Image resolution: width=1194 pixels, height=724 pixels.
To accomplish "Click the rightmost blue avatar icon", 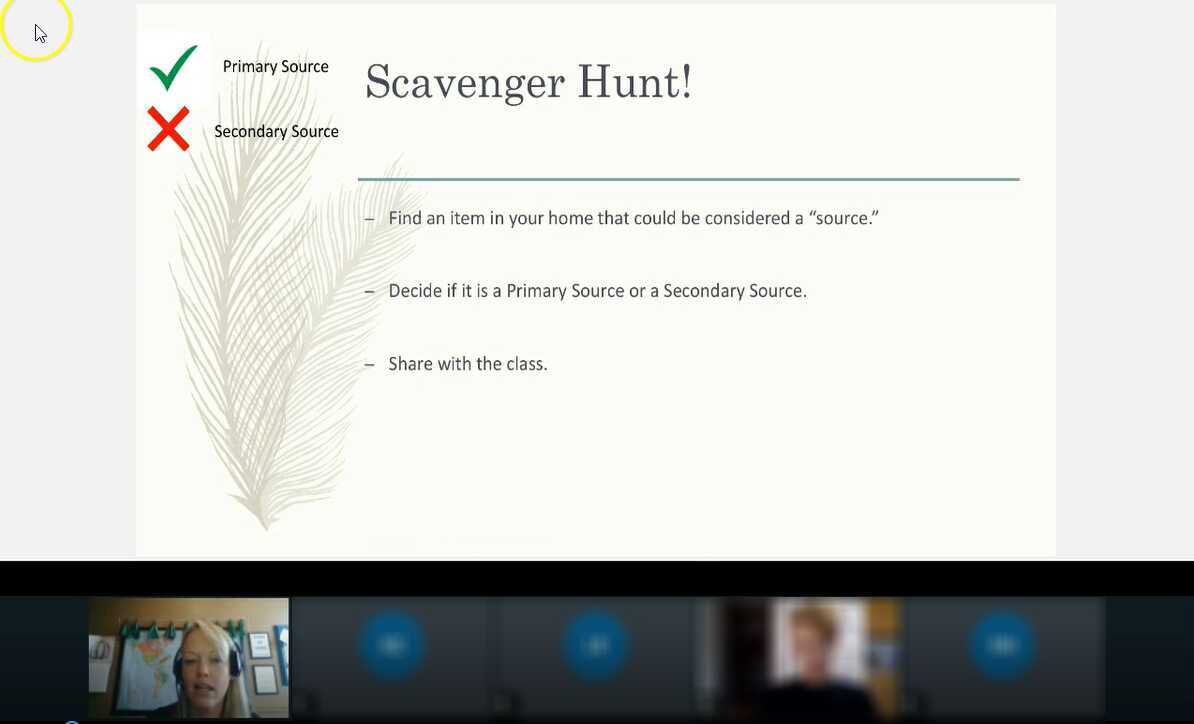I will pyautogui.click(x=1001, y=644).
